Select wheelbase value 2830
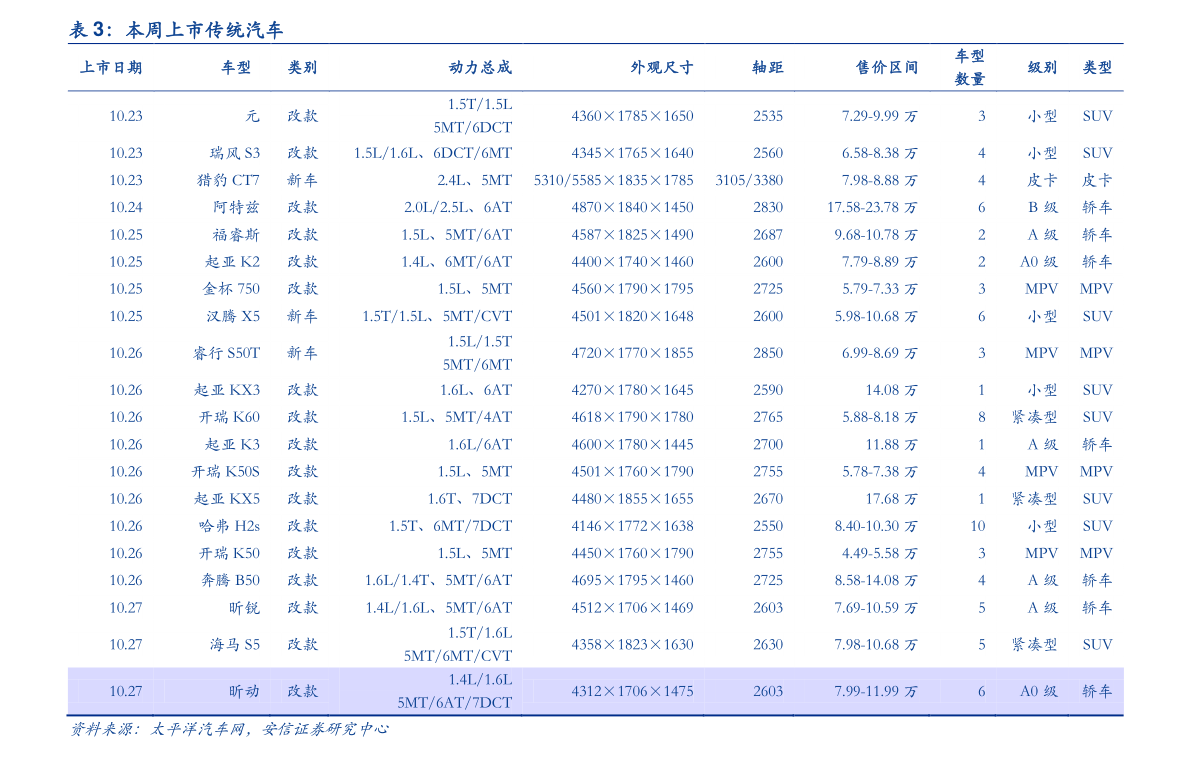 tap(768, 207)
